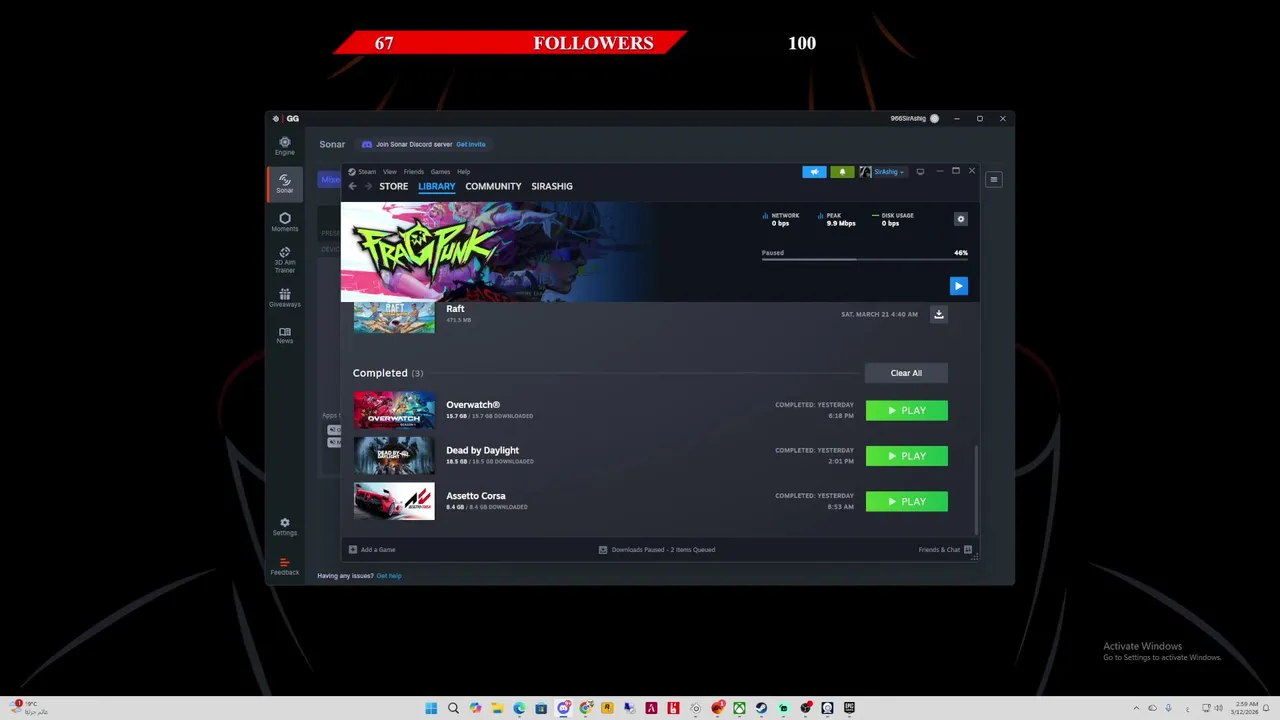Viewport: 1280px width, 720px height.
Task: Click the Overwatch thumbnail
Action: click(394, 410)
